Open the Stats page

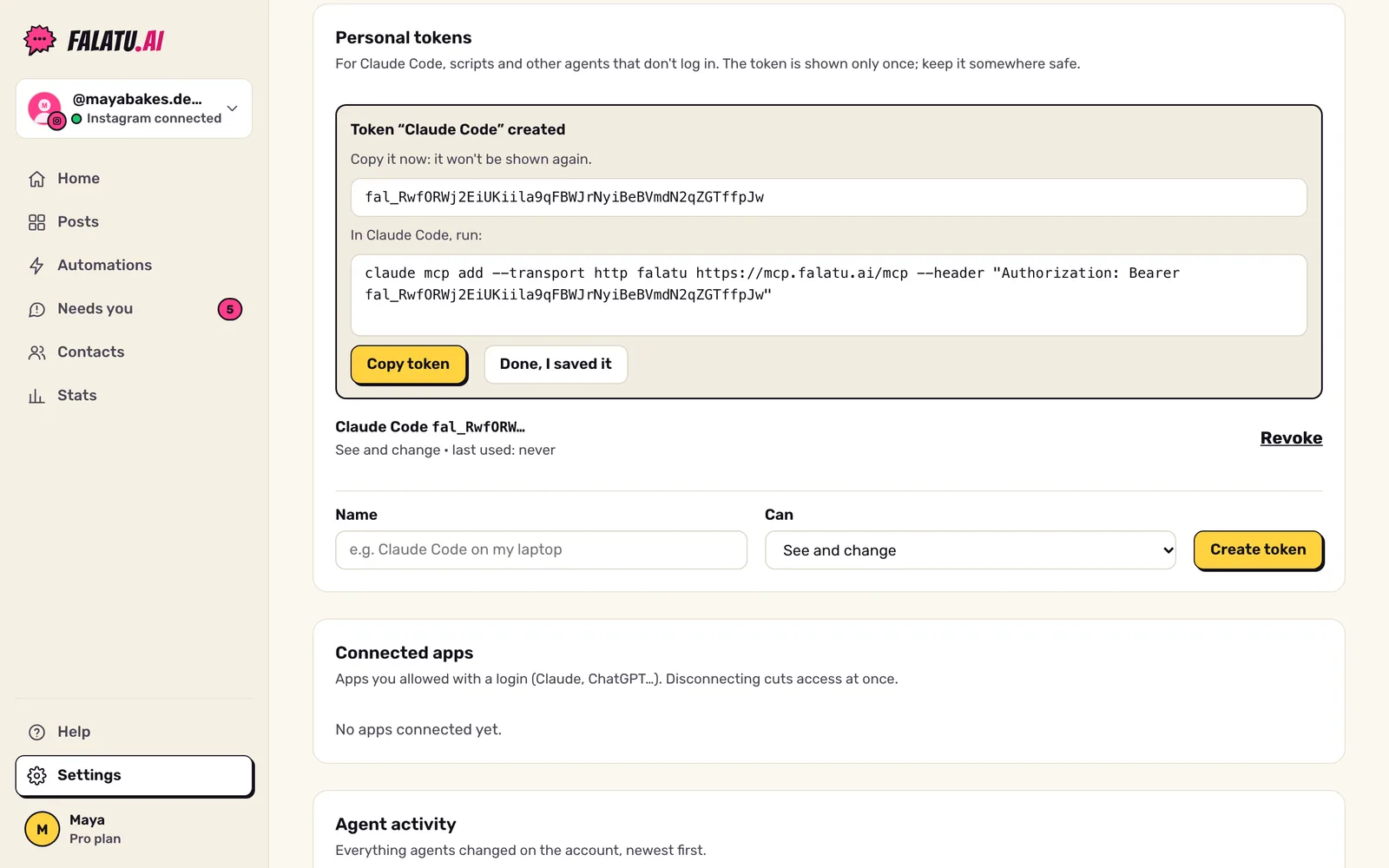(x=135, y=396)
